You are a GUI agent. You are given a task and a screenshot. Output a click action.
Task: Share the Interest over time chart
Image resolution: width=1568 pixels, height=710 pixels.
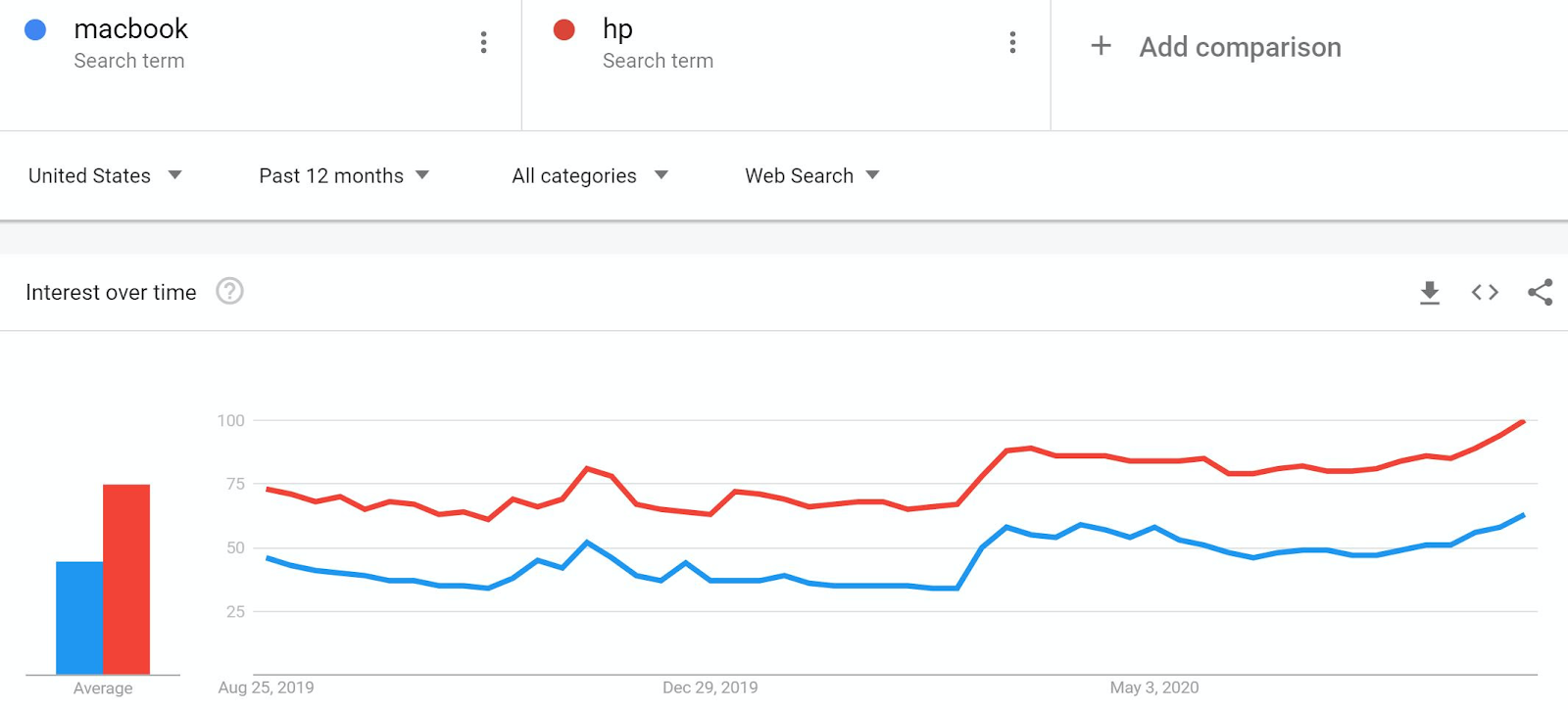pos(1540,292)
